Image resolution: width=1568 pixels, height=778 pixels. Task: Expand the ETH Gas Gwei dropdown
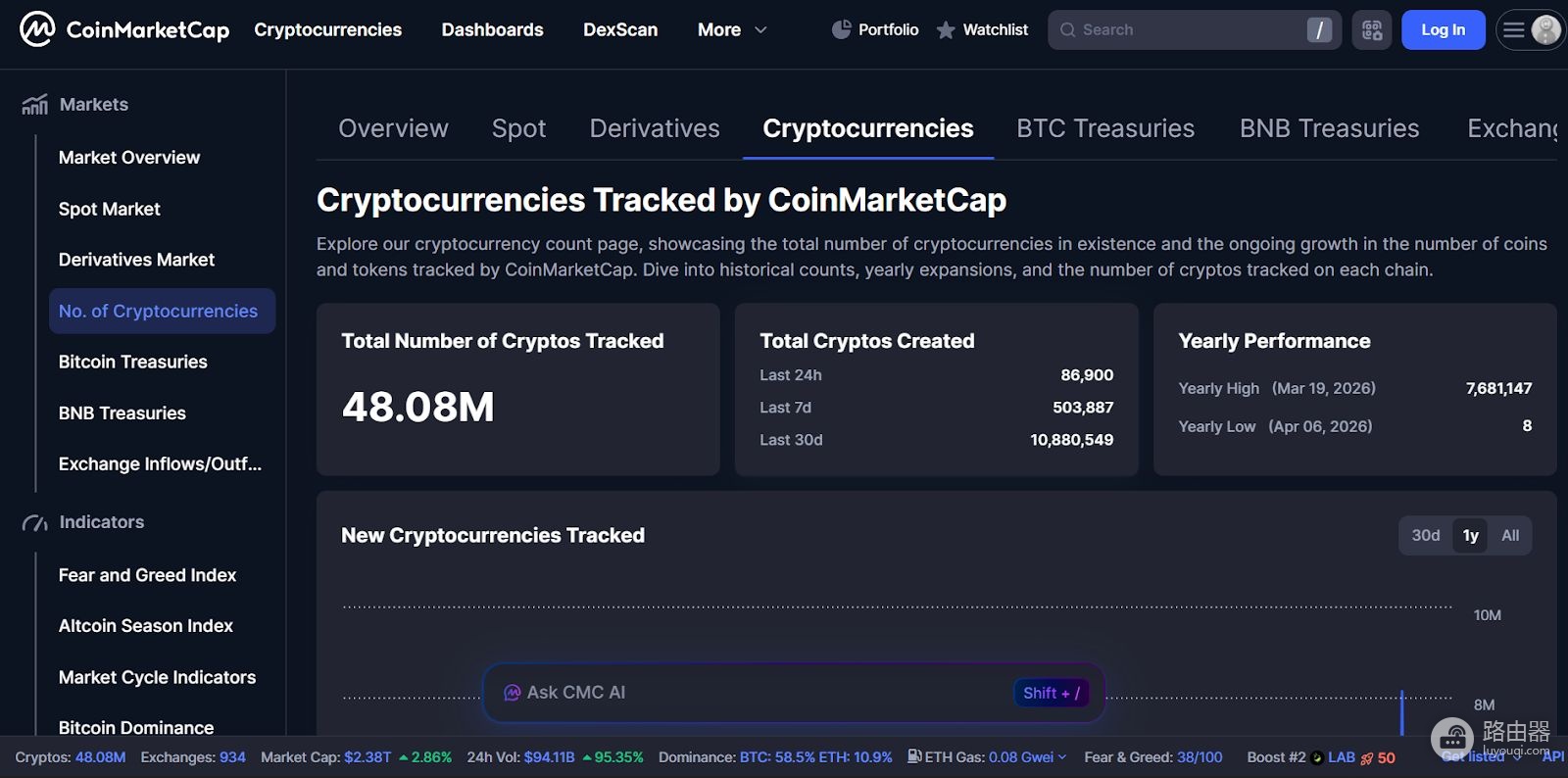1062,756
